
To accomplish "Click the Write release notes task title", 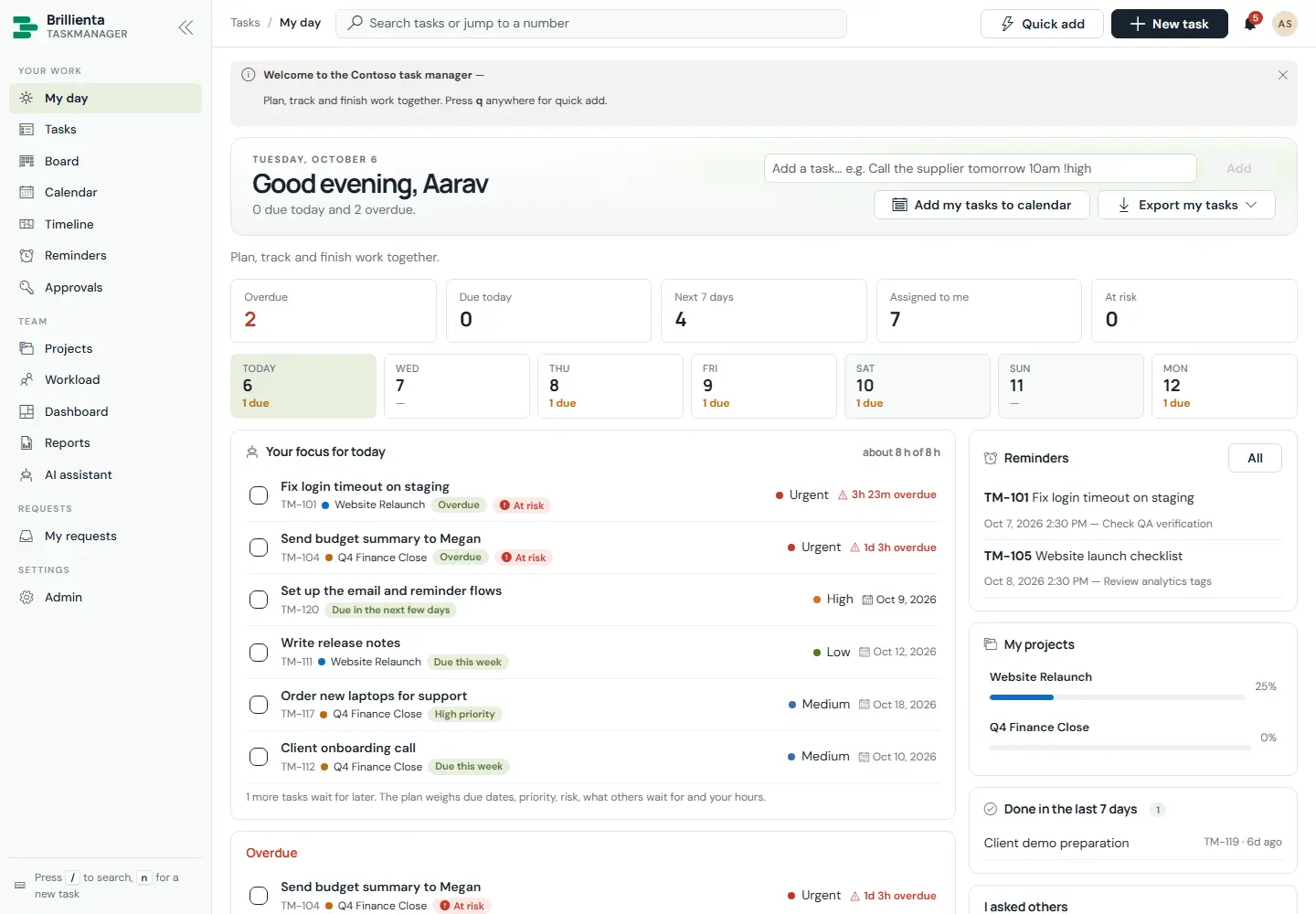I will (x=340, y=643).
